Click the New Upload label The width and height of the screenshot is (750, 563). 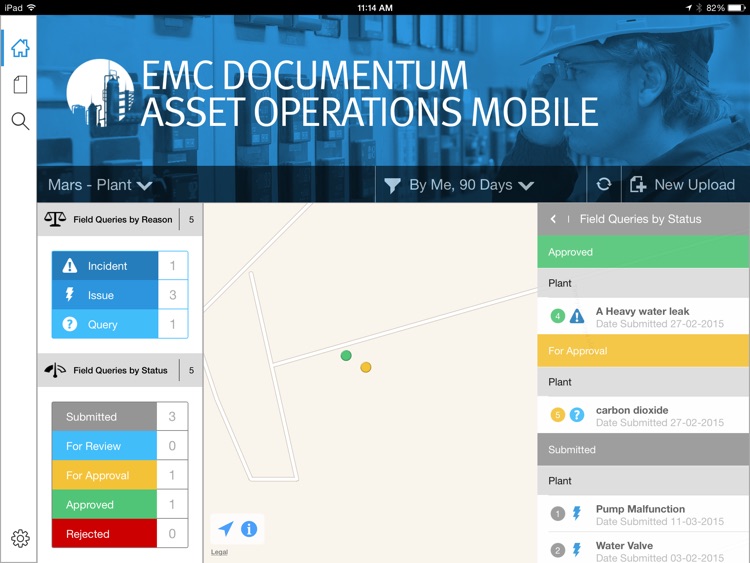[695, 185]
